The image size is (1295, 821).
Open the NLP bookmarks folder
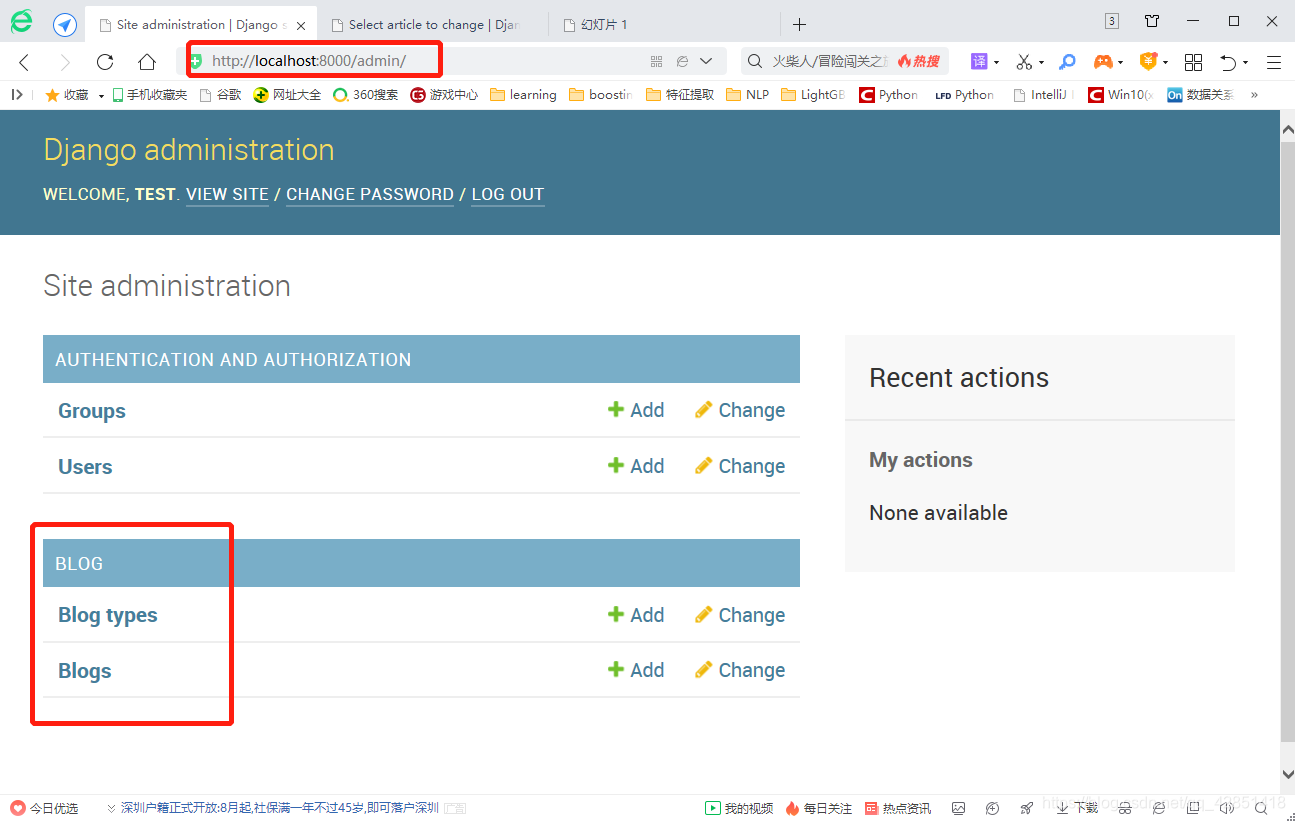pyautogui.click(x=748, y=95)
